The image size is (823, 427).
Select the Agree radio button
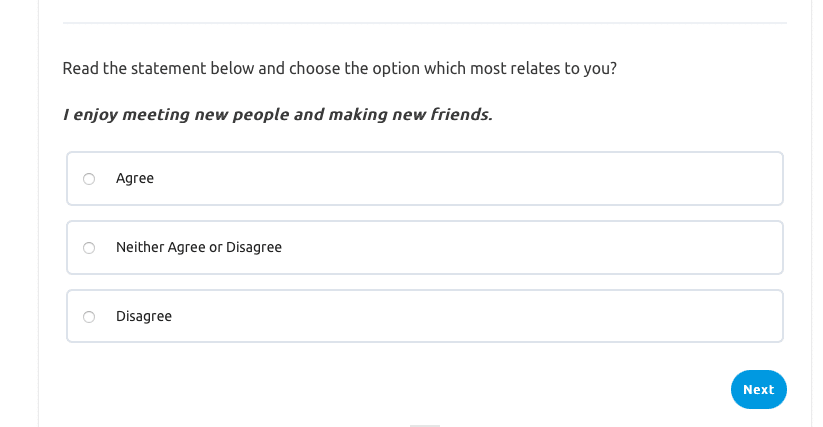click(89, 179)
